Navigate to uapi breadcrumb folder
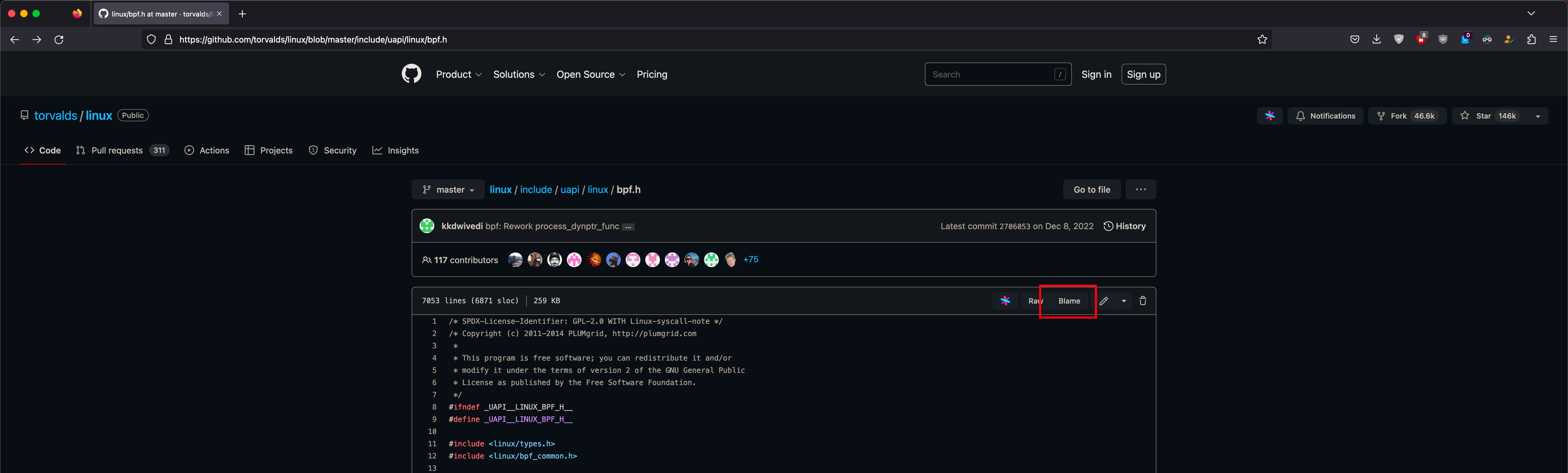The height and width of the screenshot is (473, 1568). (570, 189)
